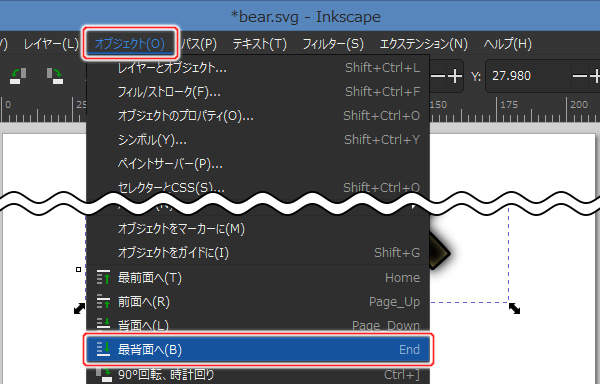Click the Y coordinate field showing 27.980
The image size is (600, 384).
point(528,76)
